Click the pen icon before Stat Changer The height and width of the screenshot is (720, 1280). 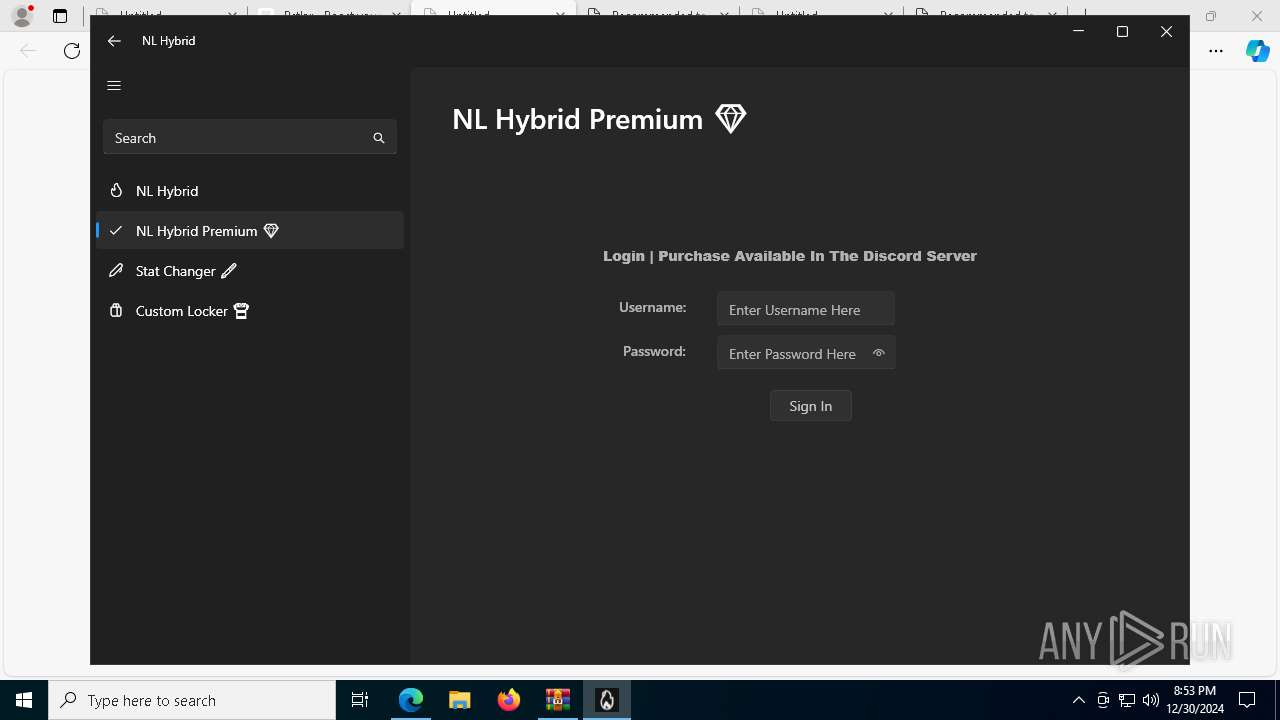(x=116, y=270)
